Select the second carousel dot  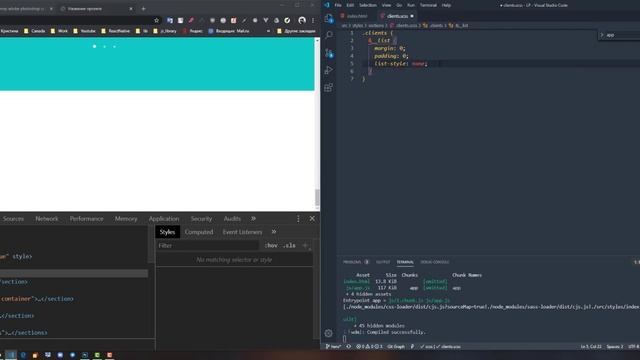pyautogui.click(x=104, y=47)
